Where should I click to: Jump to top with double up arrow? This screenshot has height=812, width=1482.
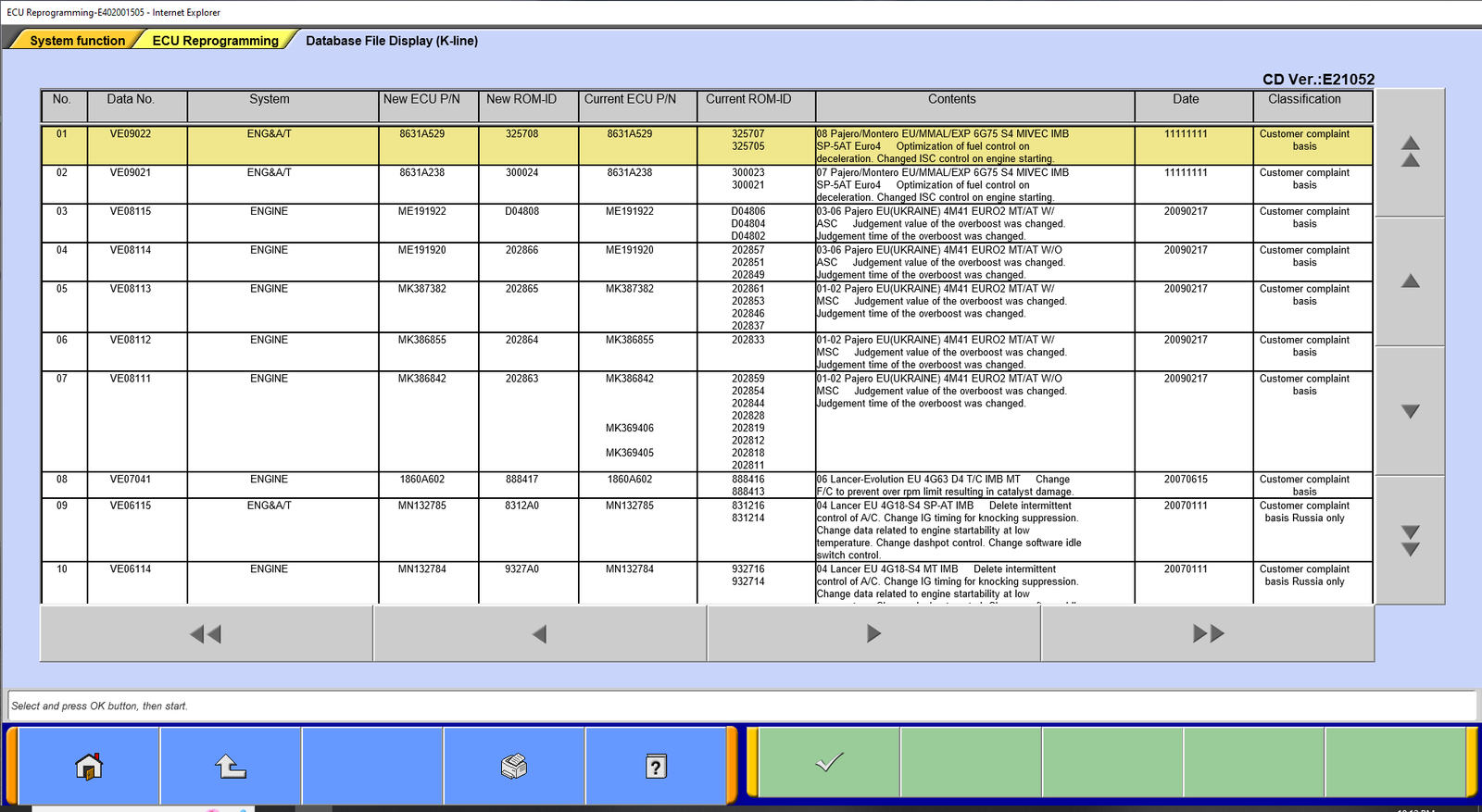(x=1411, y=152)
